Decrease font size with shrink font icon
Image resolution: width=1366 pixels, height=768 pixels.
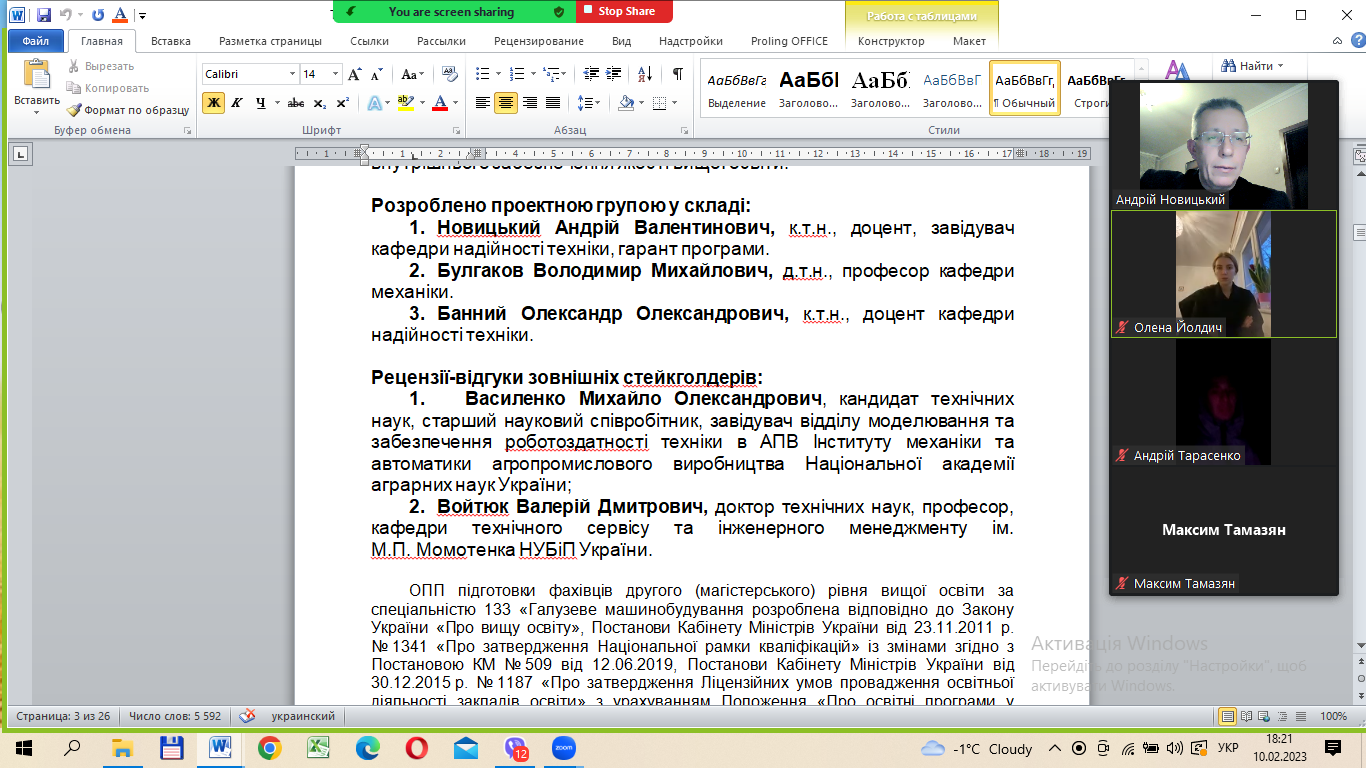click(x=377, y=74)
